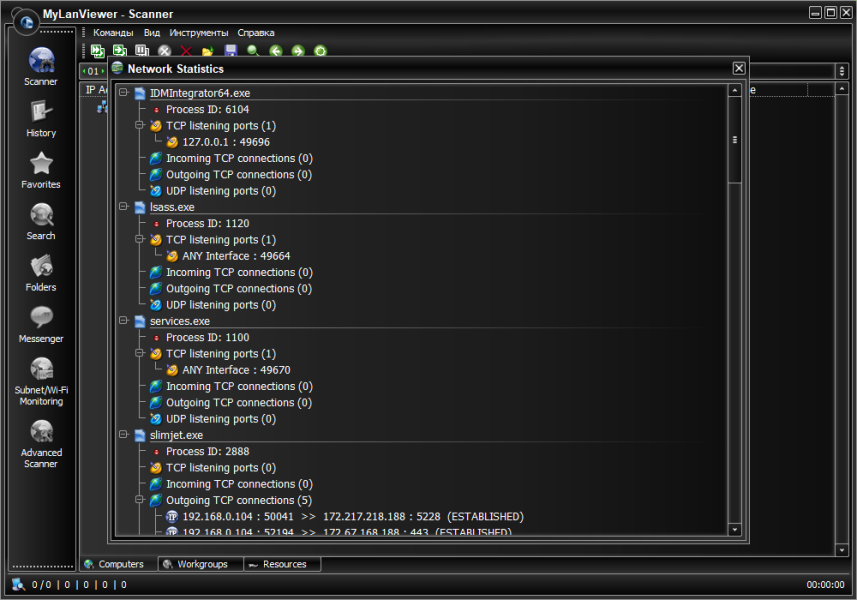The height and width of the screenshot is (600, 857).
Task: Switch to the Resources tab
Action: 282,564
